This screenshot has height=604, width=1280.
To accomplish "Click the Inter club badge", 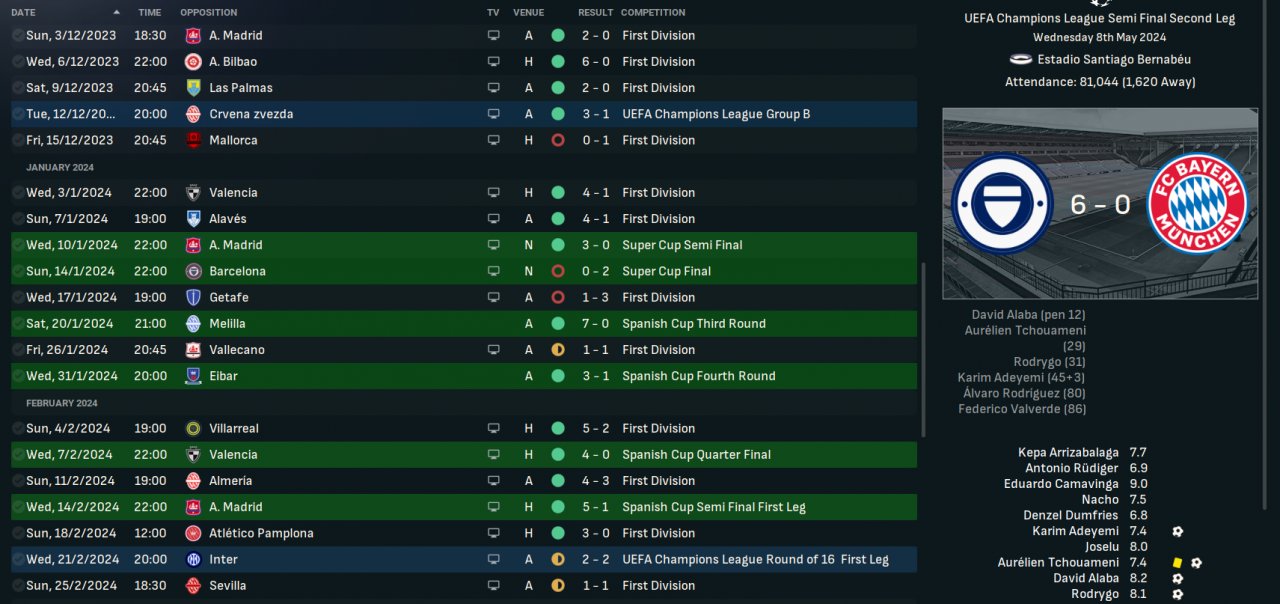I will (193, 560).
